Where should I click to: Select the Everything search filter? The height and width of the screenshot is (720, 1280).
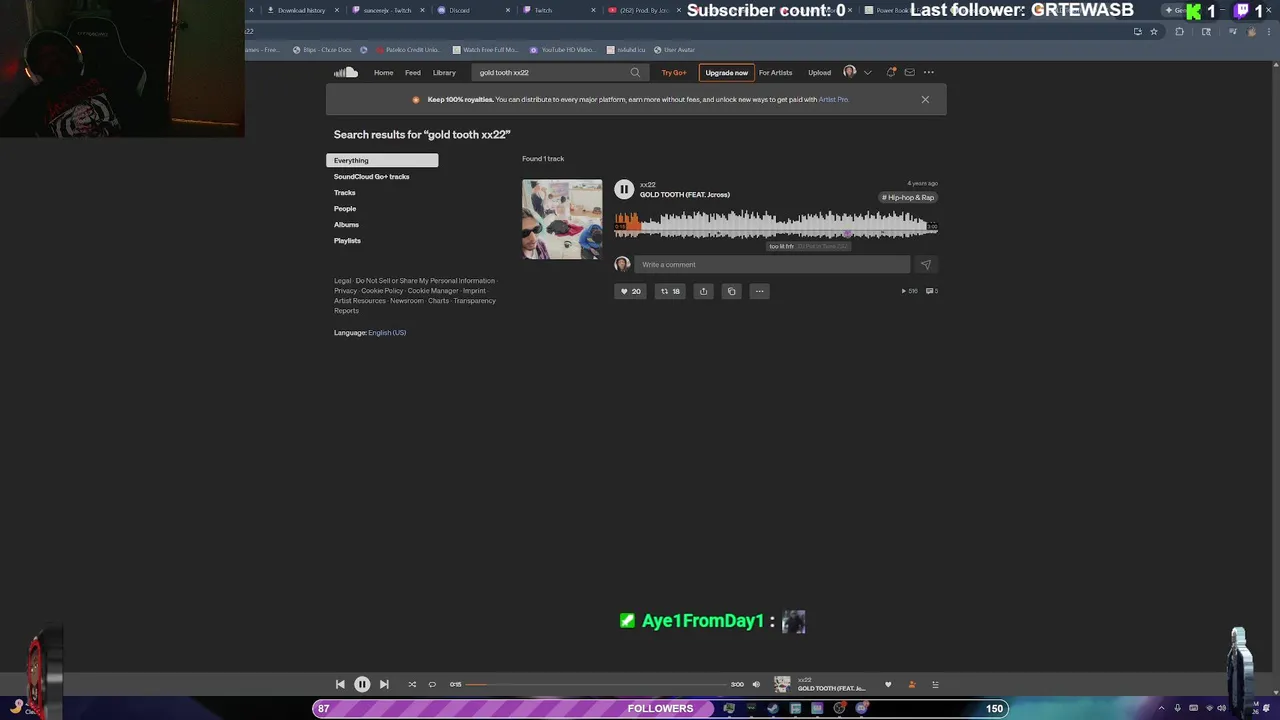pos(382,160)
